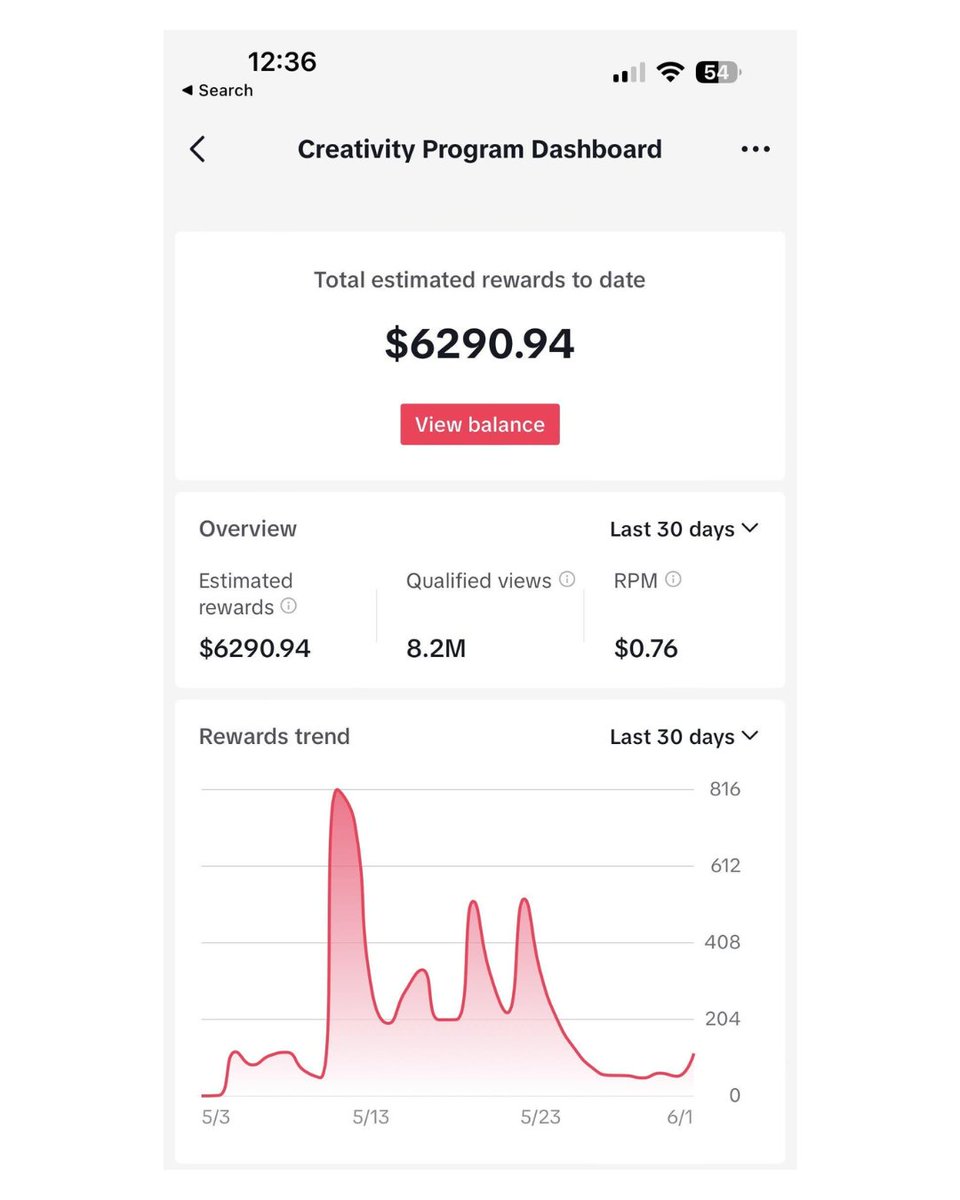Tap the Estimated rewards info icon
Viewport: 960px width, 1200px height.
point(289,606)
